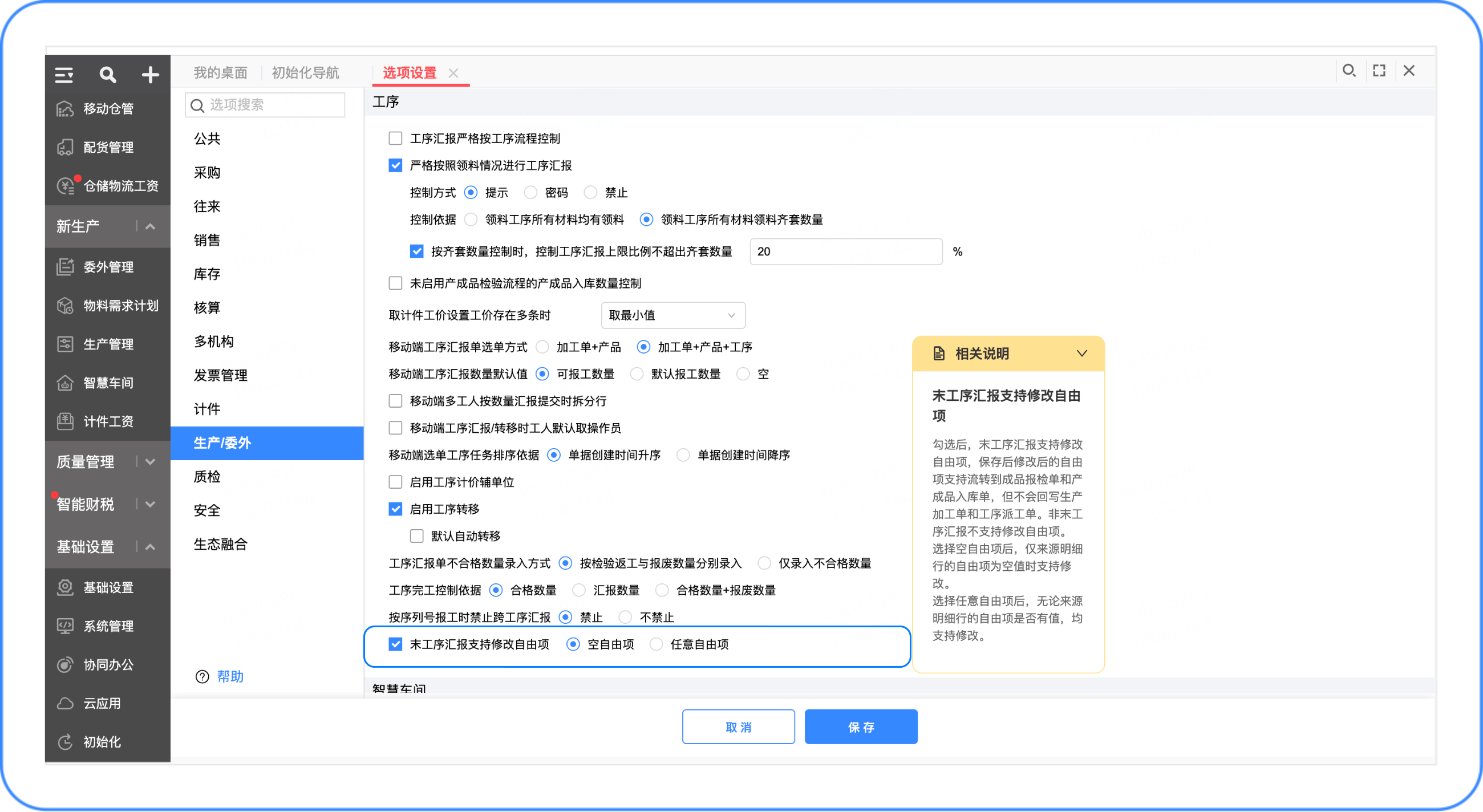Uncheck 启用工序转移 checkbox

click(x=395, y=509)
